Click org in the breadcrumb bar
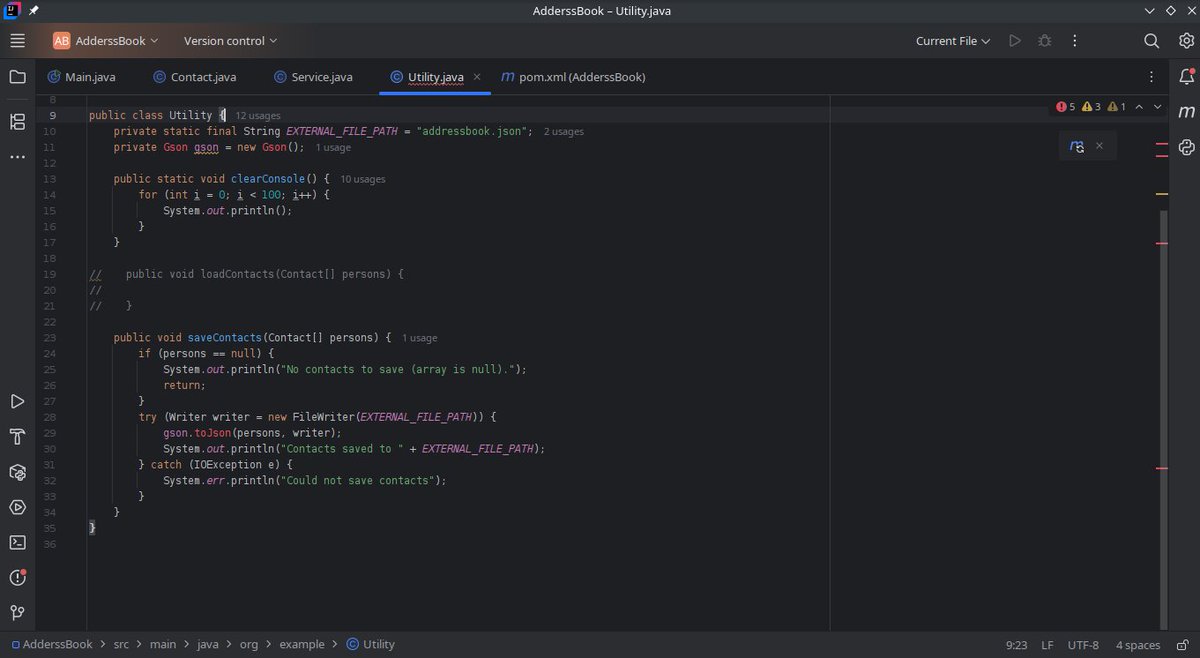 coord(248,645)
